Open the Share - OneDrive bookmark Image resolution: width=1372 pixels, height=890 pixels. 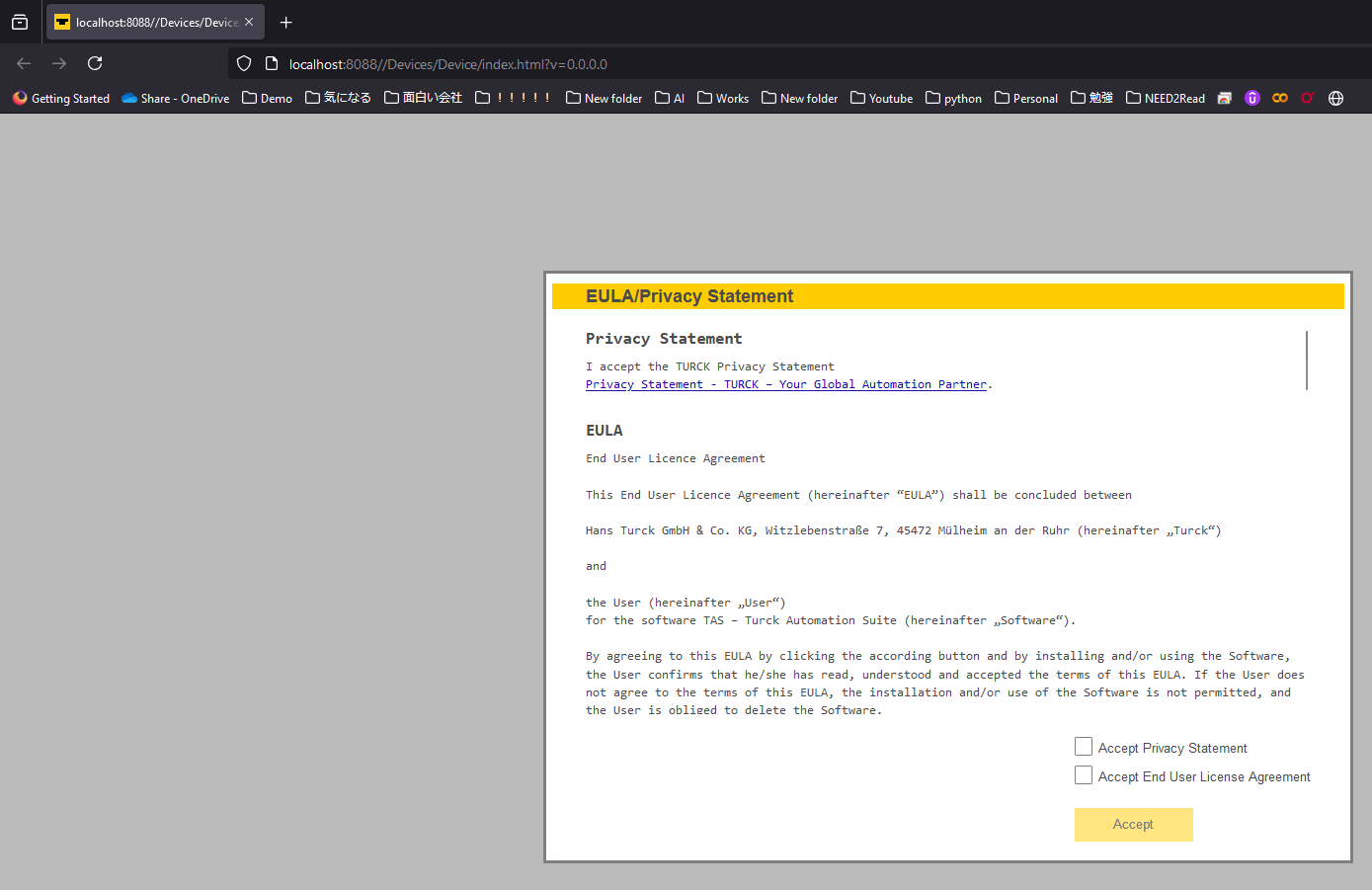pyautogui.click(x=176, y=98)
